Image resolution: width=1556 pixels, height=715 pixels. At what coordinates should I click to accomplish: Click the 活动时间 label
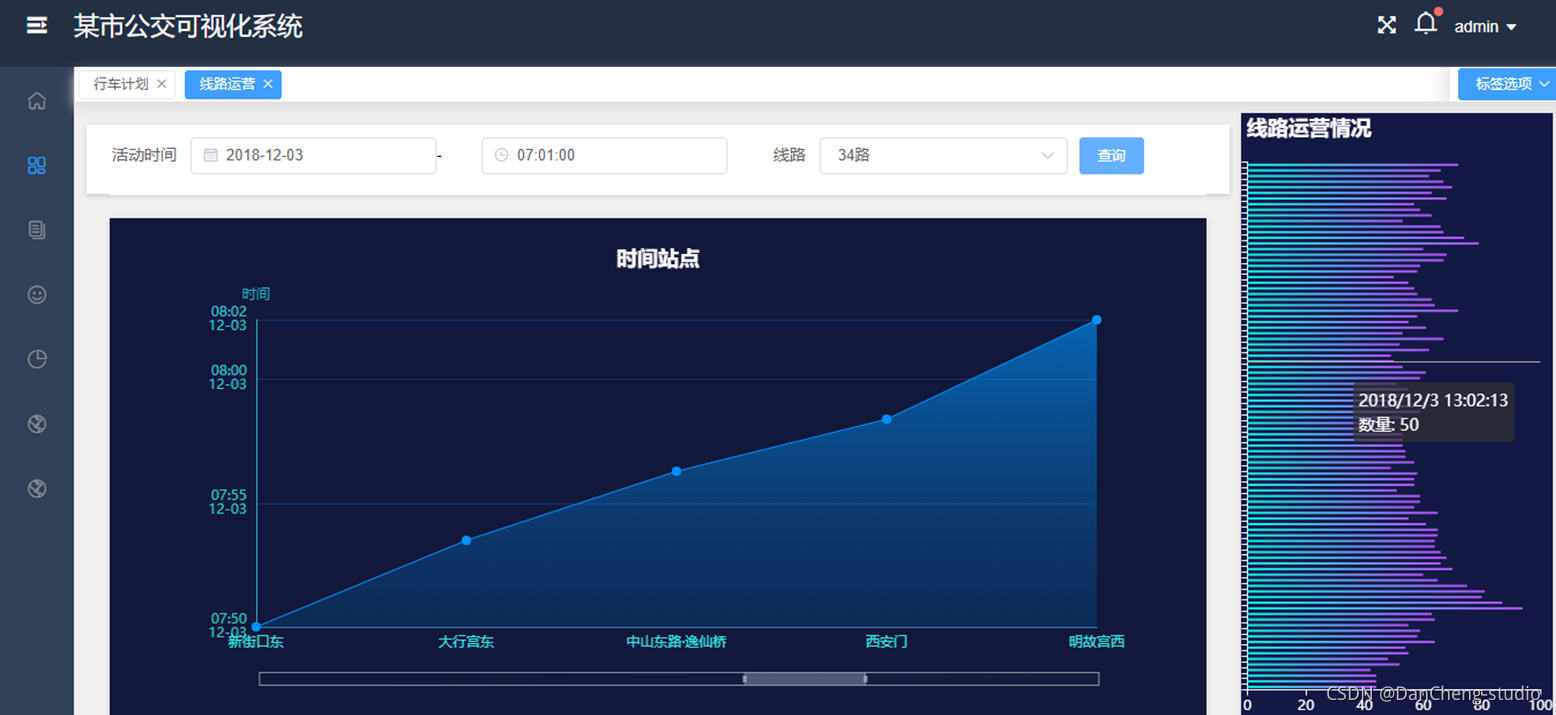[144, 155]
